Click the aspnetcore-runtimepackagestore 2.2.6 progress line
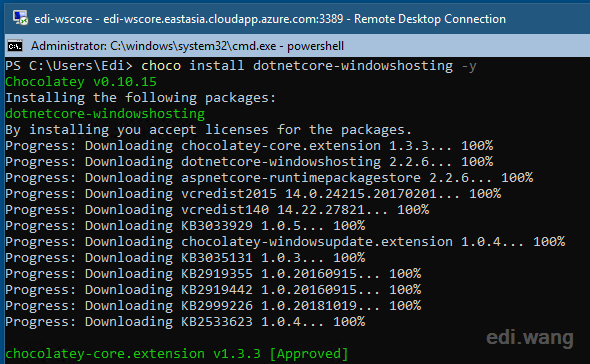Viewport: 590px width, 364px height. [269, 178]
